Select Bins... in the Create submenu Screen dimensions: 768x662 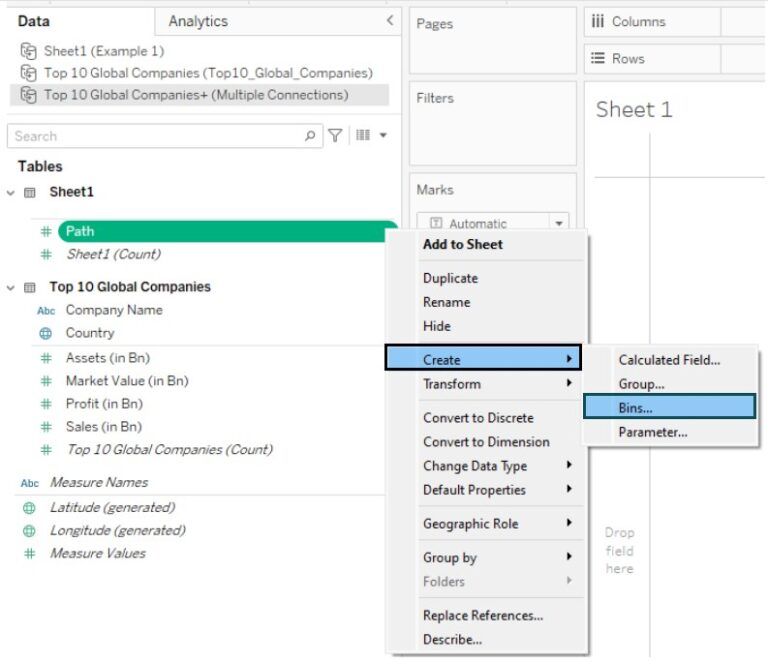click(669, 407)
